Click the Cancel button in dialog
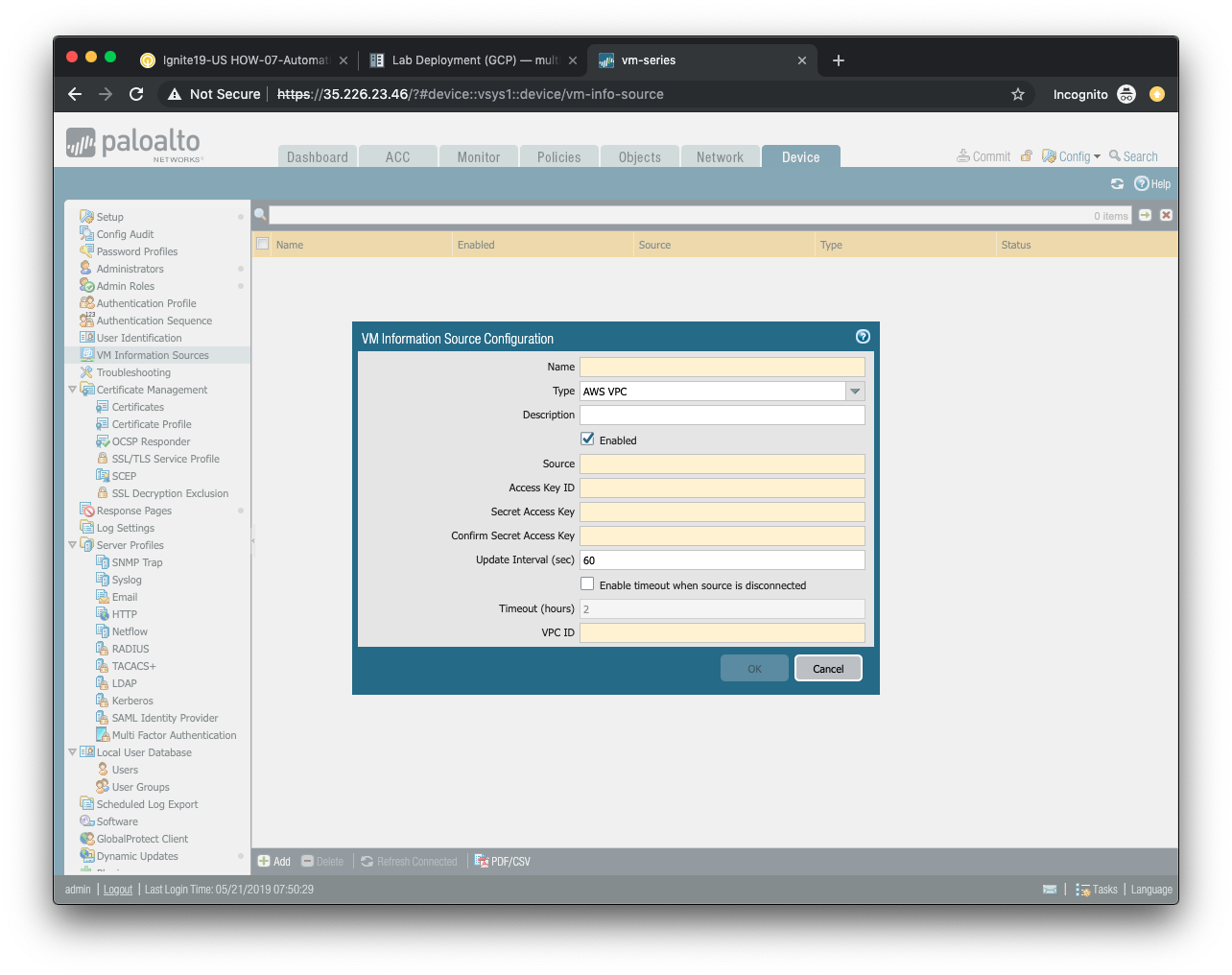This screenshot has height=975, width=1232. [x=828, y=668]
